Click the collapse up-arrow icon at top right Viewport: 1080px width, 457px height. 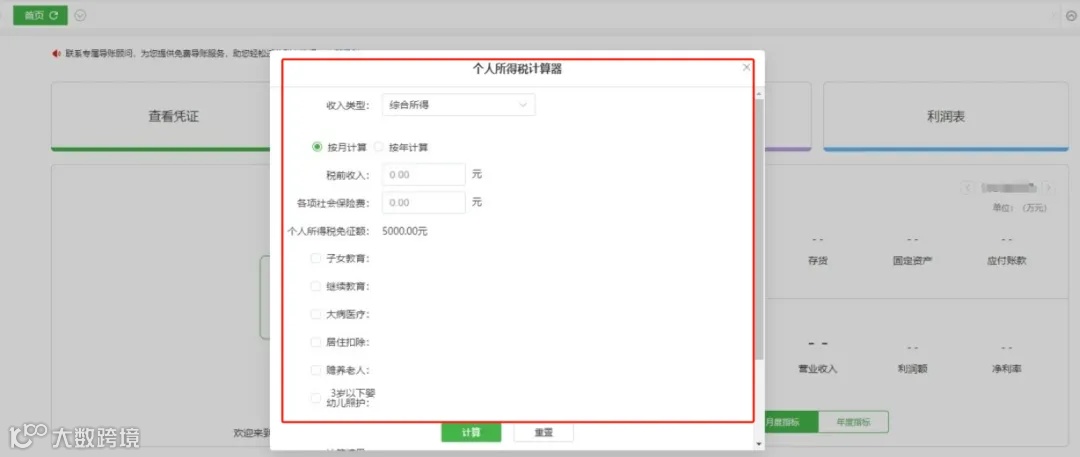(x=1071, y=15)
